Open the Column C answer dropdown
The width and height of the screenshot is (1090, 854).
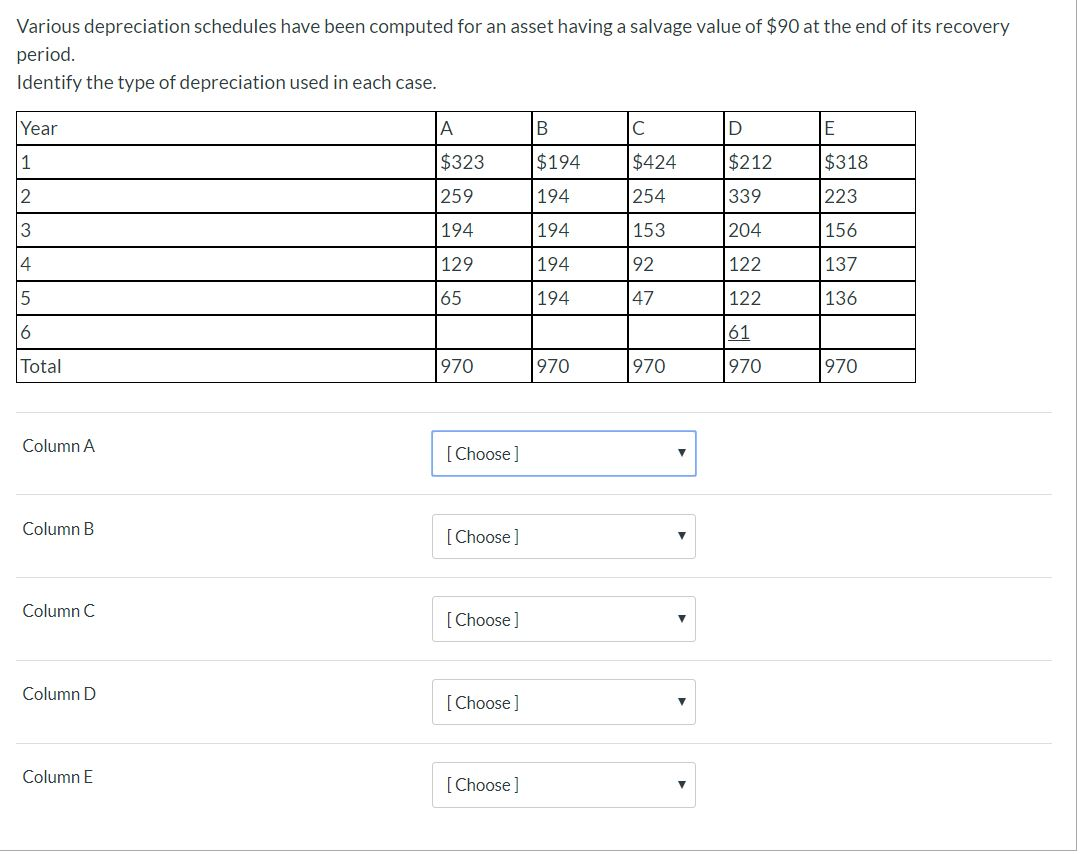pos(563,619)
